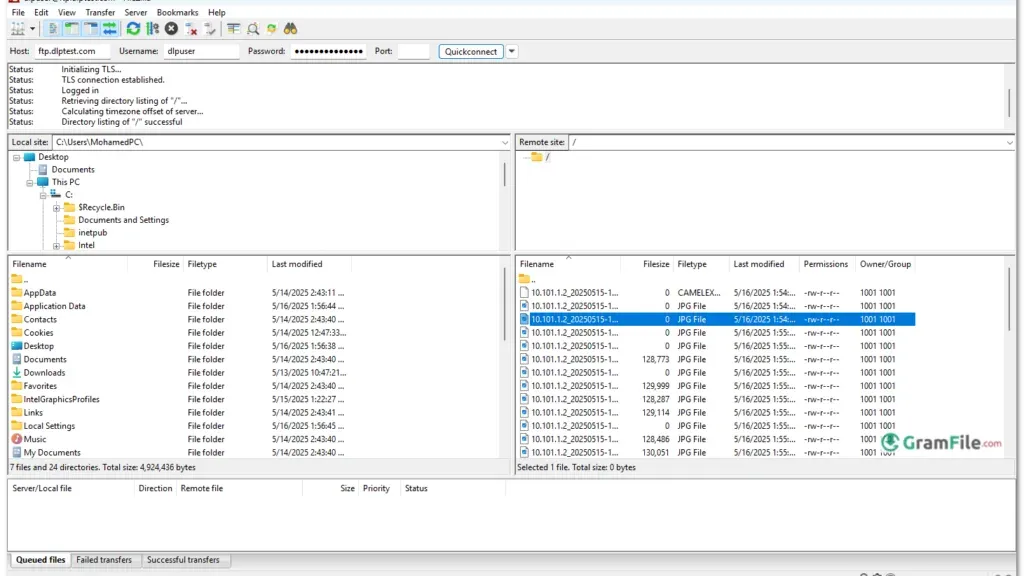
Task: Expand the Intel folder node
Action: click(56, 246)
